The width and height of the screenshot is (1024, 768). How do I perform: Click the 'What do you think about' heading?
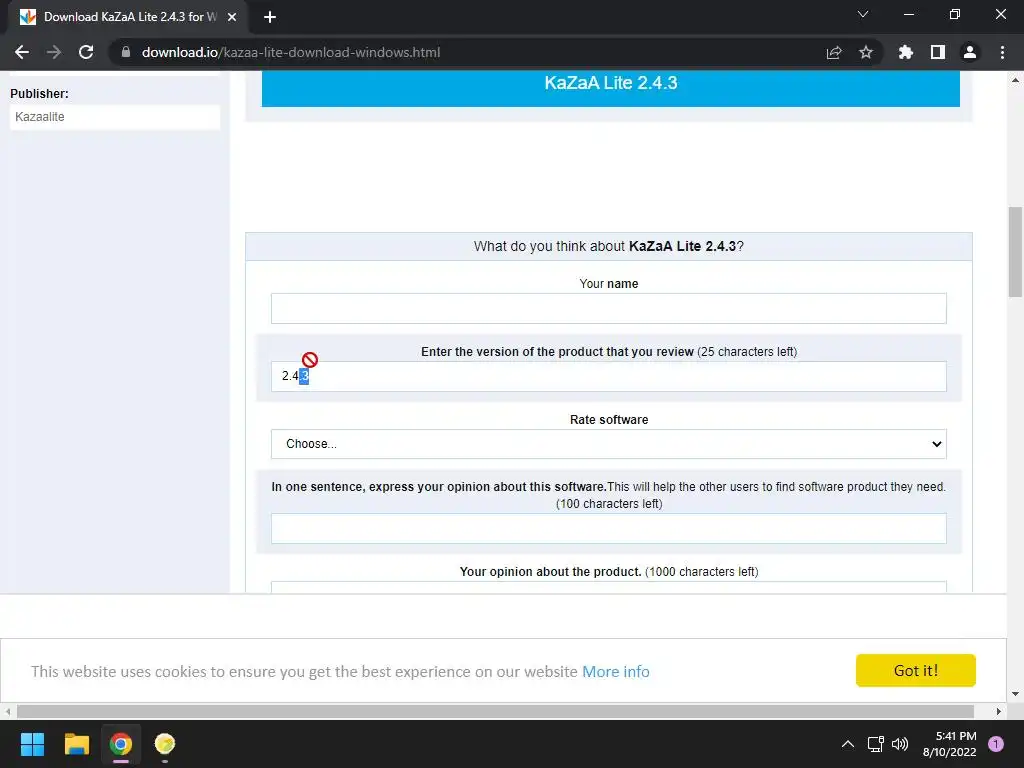point(609,246)
